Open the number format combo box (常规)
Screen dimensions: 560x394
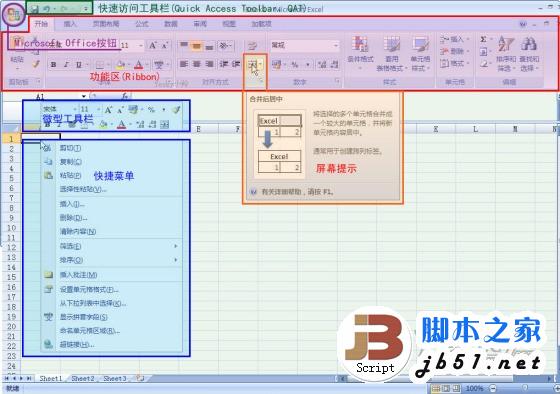305,45
